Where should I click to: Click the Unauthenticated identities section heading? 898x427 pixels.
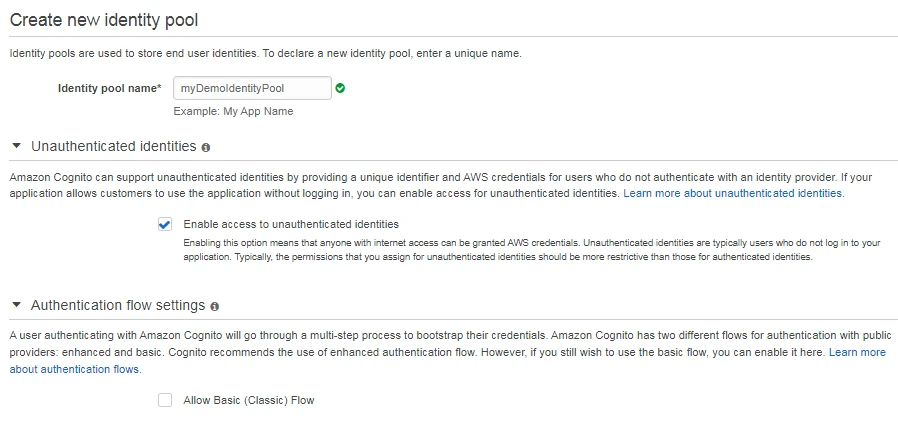tap(113, 146)
